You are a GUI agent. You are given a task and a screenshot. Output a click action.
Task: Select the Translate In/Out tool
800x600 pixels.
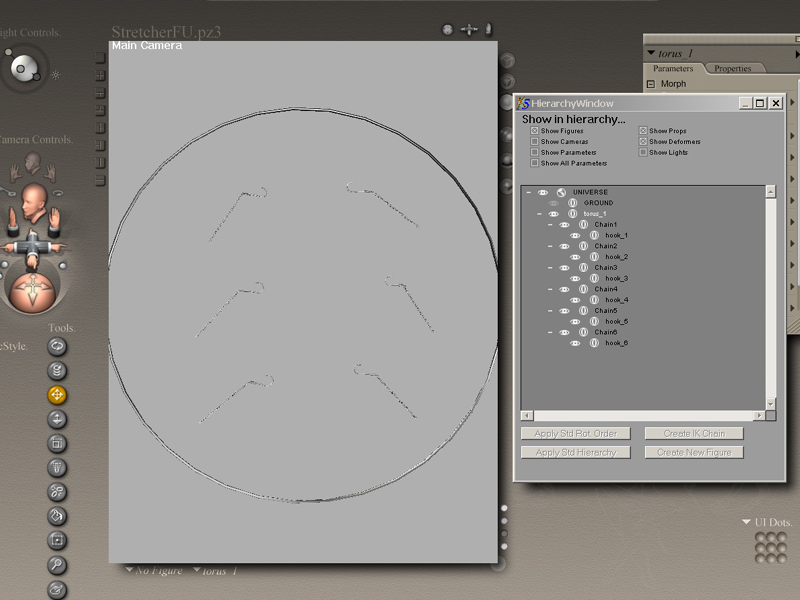57,419
